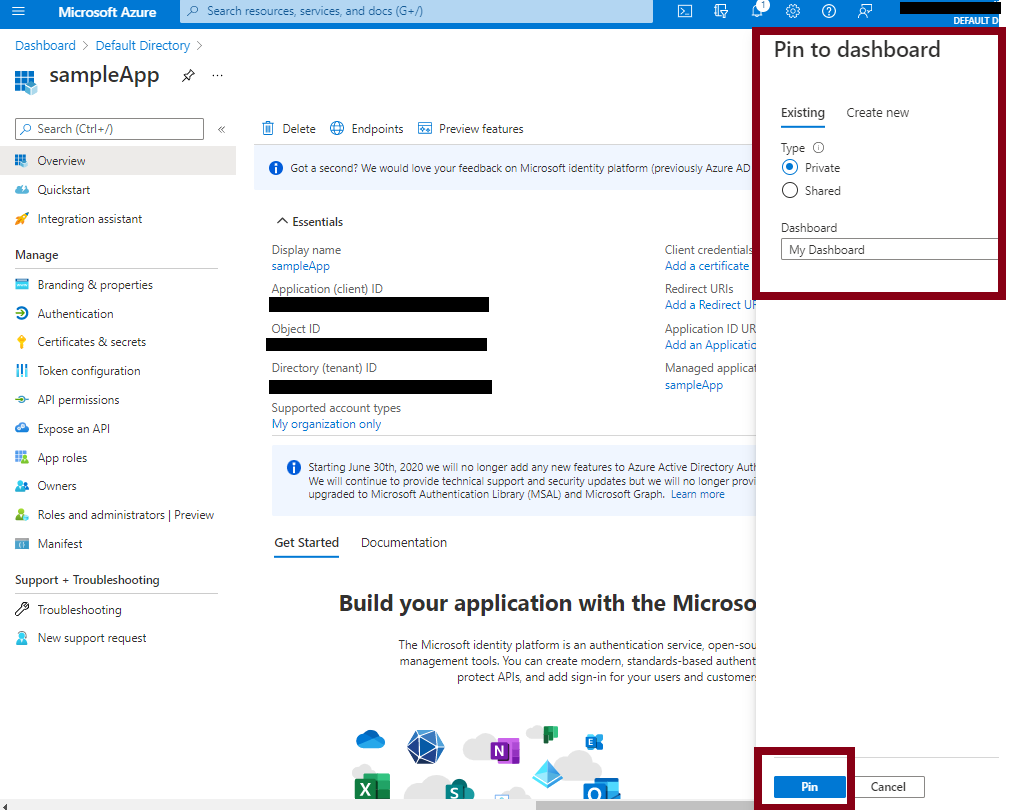Click the Microsoft Azure logo text
1013x810 pixels.
tap(107, 12)
